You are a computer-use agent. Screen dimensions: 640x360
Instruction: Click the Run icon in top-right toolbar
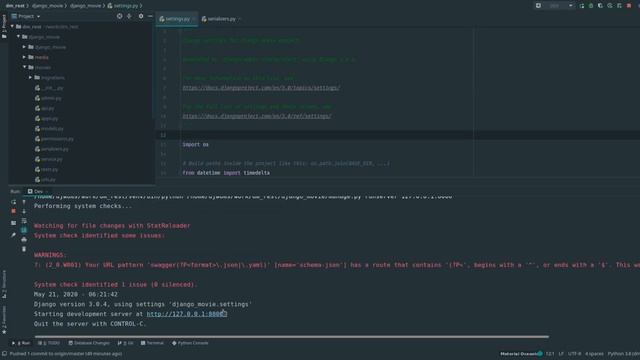(x=582, y=6)
